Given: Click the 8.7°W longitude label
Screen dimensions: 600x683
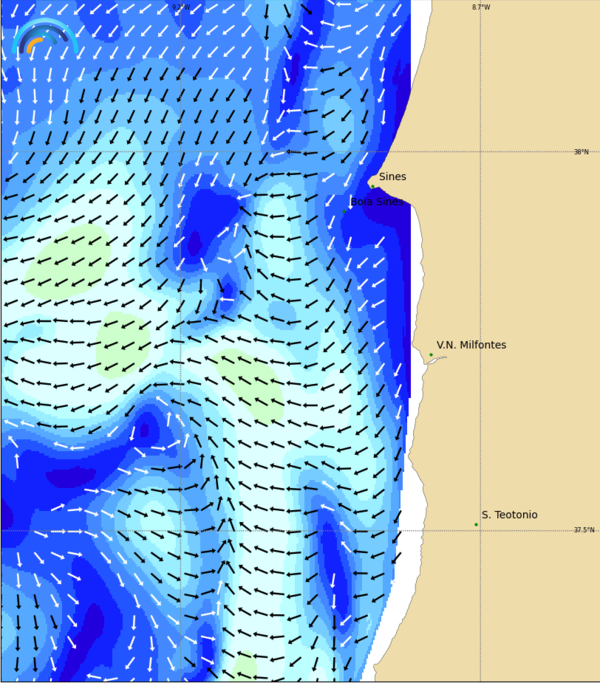Looking at the screenshot, I should [x=481, y=7].
